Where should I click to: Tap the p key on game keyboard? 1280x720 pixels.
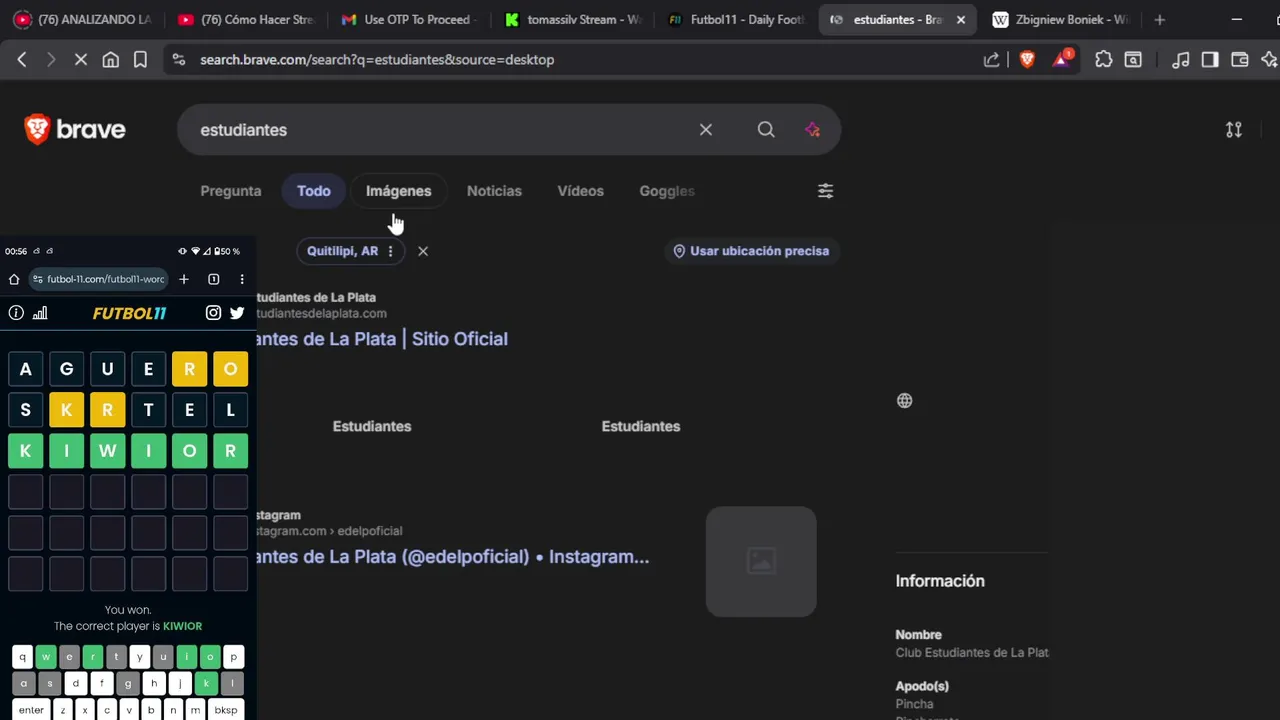coord(234,657)
